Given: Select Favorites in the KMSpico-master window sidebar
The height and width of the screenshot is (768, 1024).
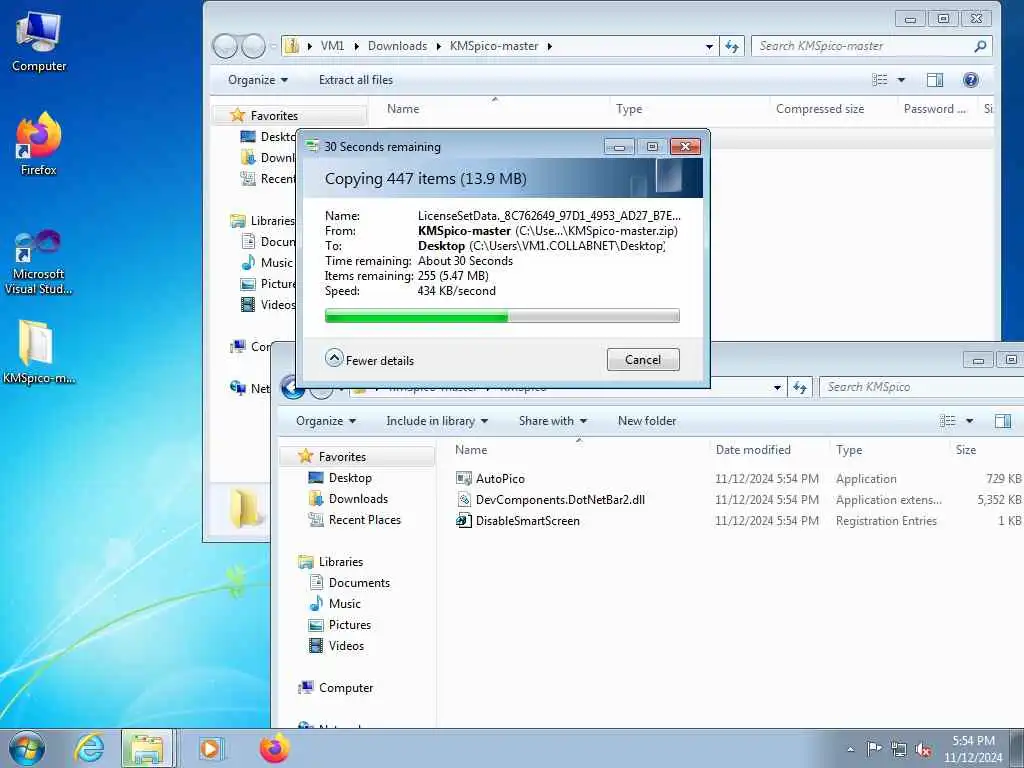Looking at the screenshot, I should click(x=274, y=116).
